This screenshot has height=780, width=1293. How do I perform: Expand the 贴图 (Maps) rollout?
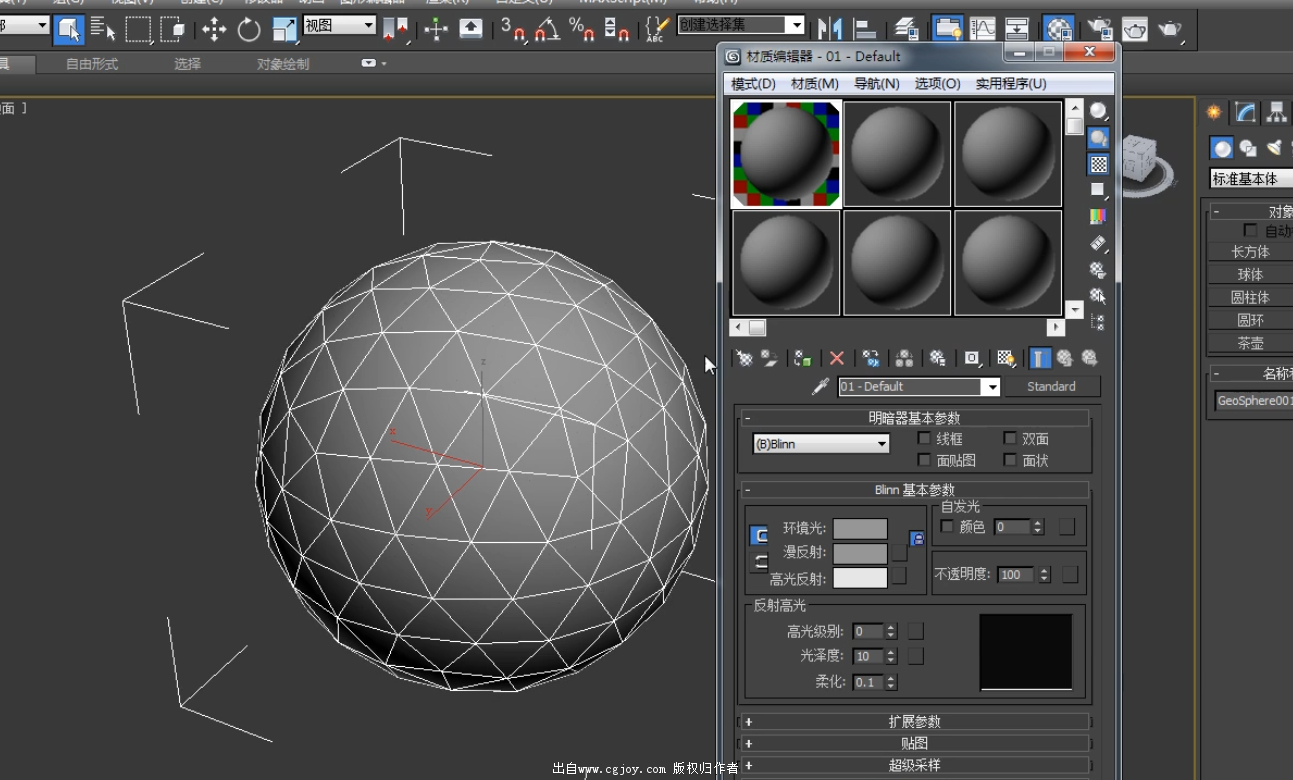click(x=914, y=743)
